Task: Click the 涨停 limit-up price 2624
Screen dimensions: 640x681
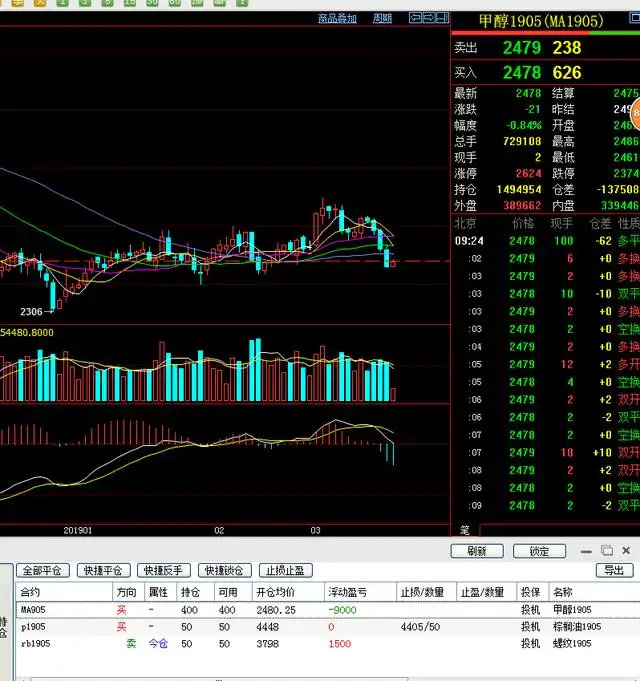Action: click(x=528, y=173)
